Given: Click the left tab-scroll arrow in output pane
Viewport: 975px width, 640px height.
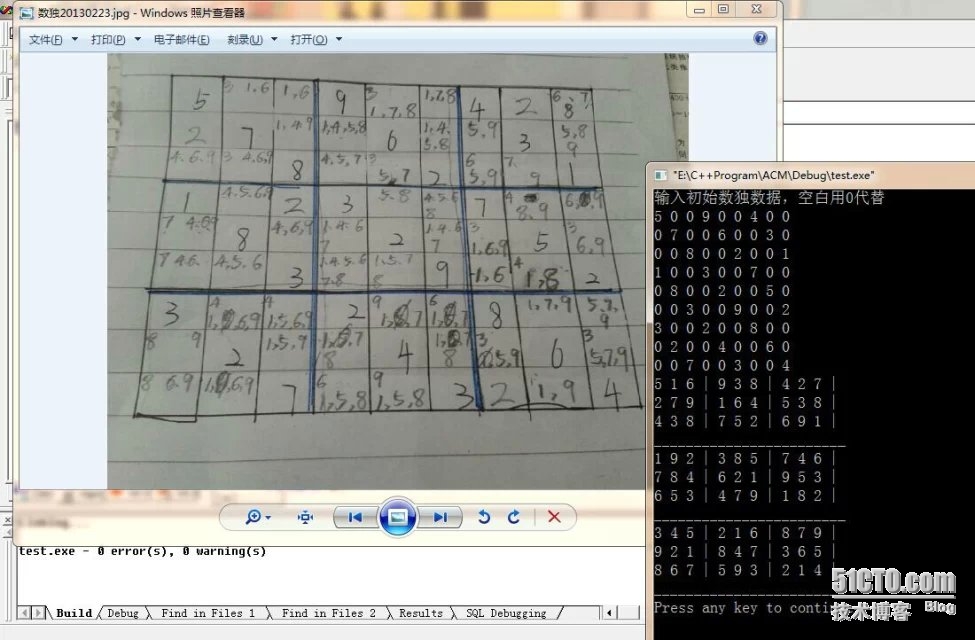Looking at the screenshot, I should [25, 613].
